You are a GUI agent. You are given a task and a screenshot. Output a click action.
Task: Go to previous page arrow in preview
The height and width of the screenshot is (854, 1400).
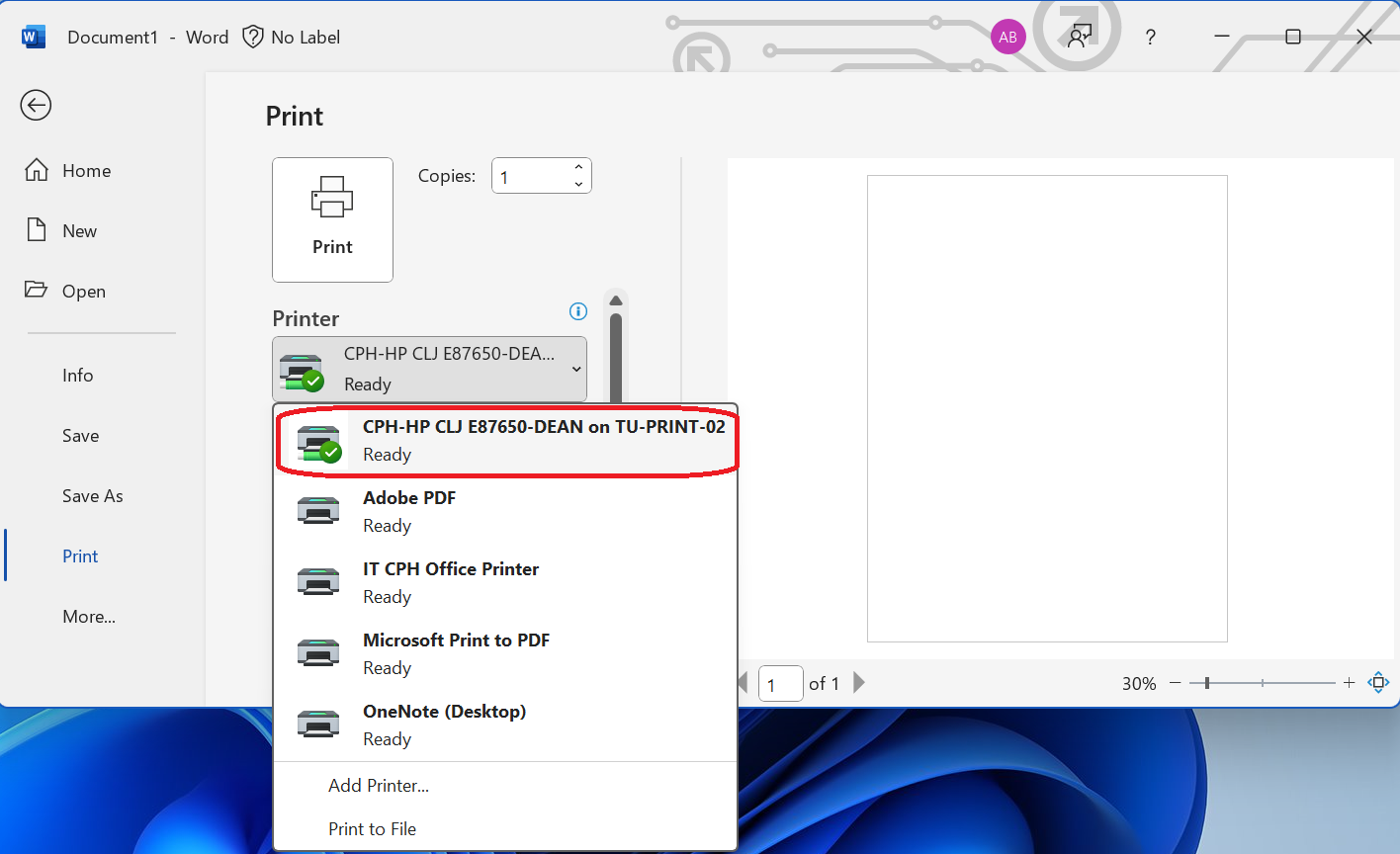(x=744, y=682)
